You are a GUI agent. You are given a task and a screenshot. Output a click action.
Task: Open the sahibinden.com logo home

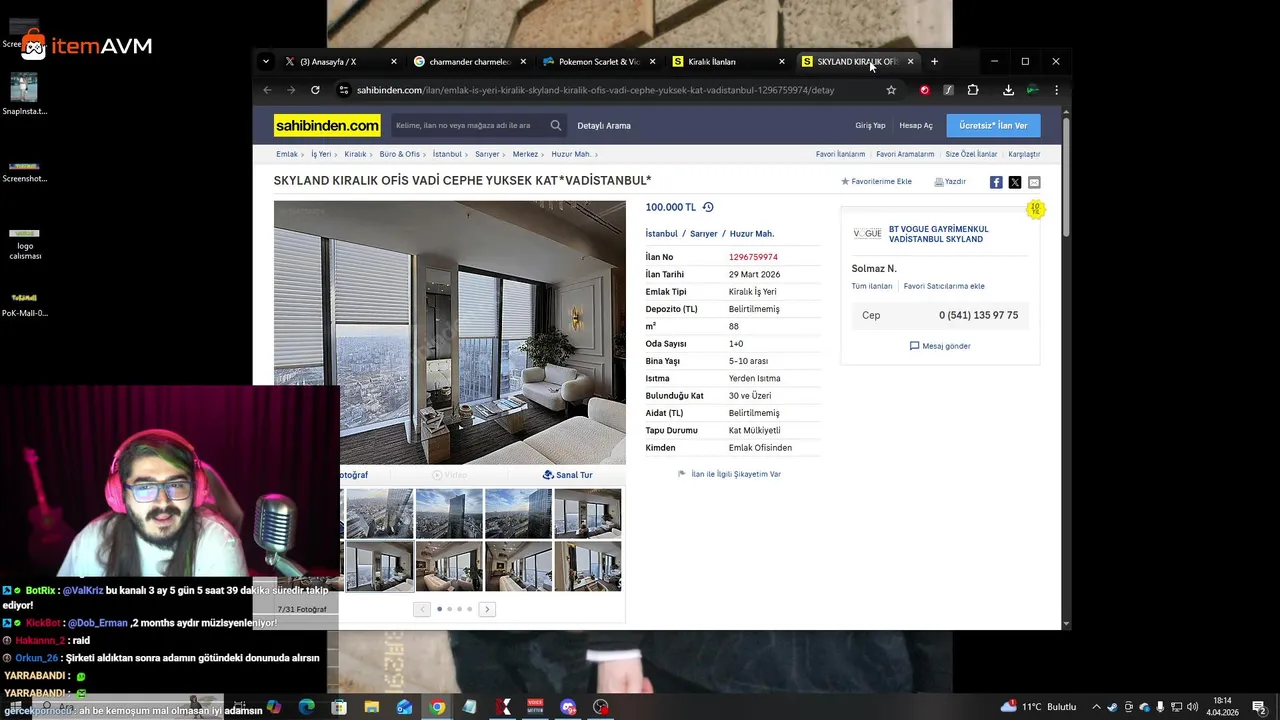[x=327, y=125]
